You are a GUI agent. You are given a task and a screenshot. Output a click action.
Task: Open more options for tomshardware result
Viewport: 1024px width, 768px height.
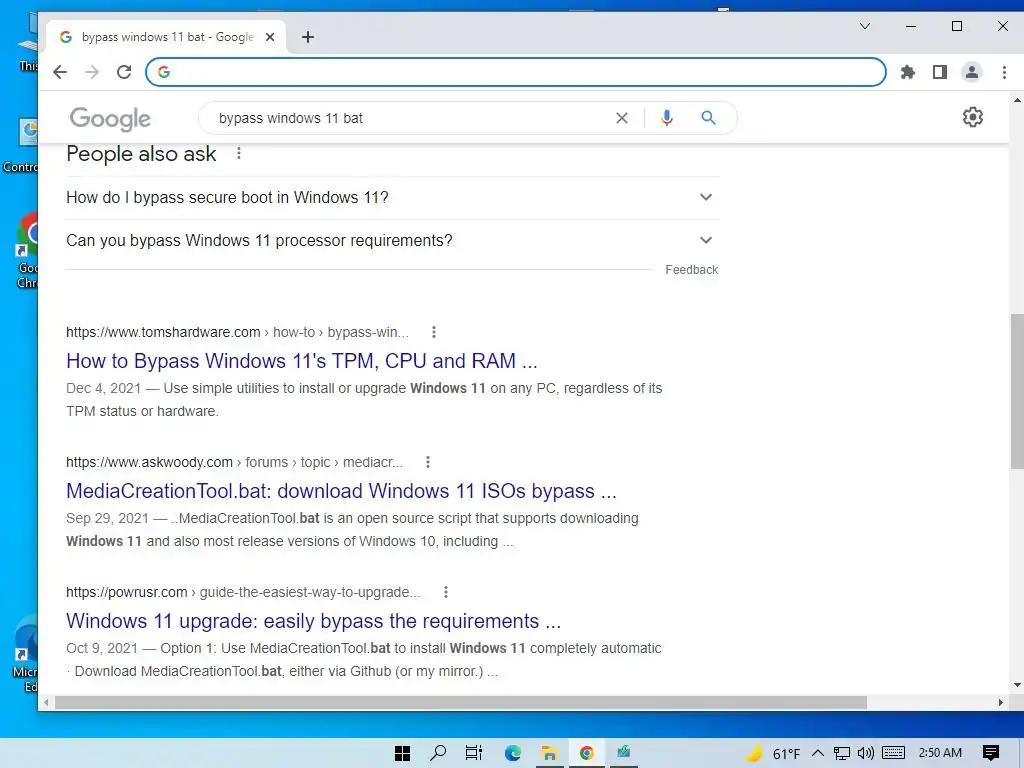coord(434,332)
